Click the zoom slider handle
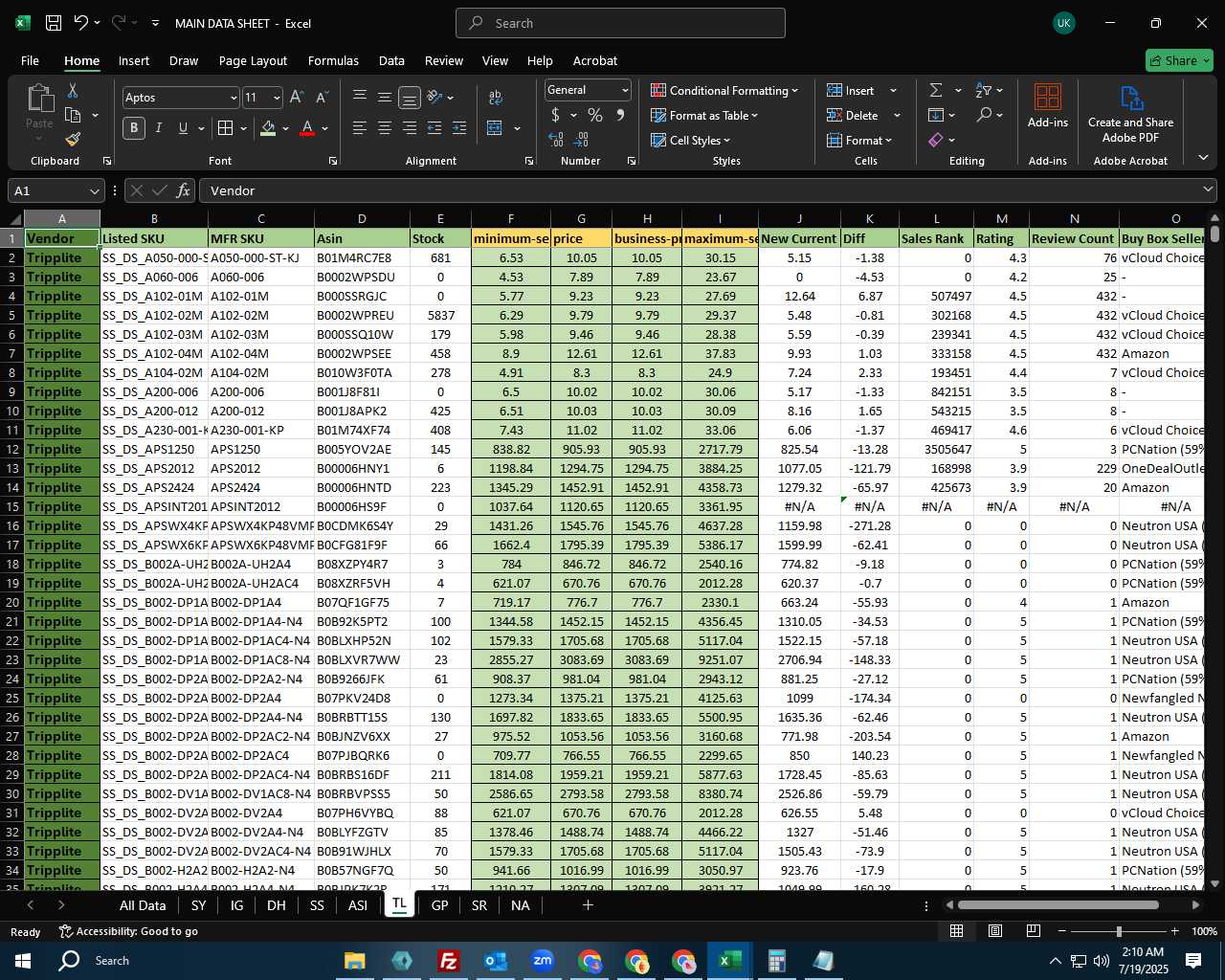 click(1119, 931)
